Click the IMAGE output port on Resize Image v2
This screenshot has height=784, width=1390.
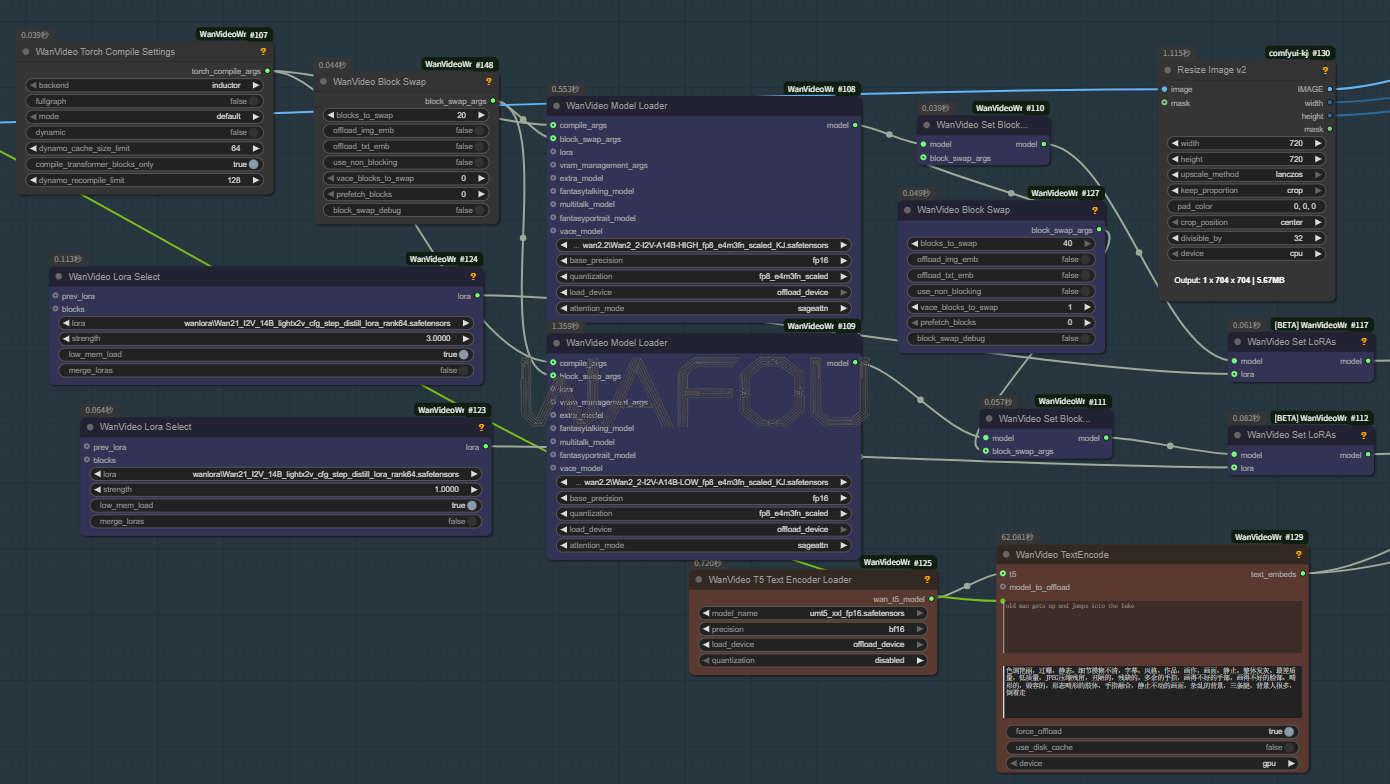(x=1329, y=89)
